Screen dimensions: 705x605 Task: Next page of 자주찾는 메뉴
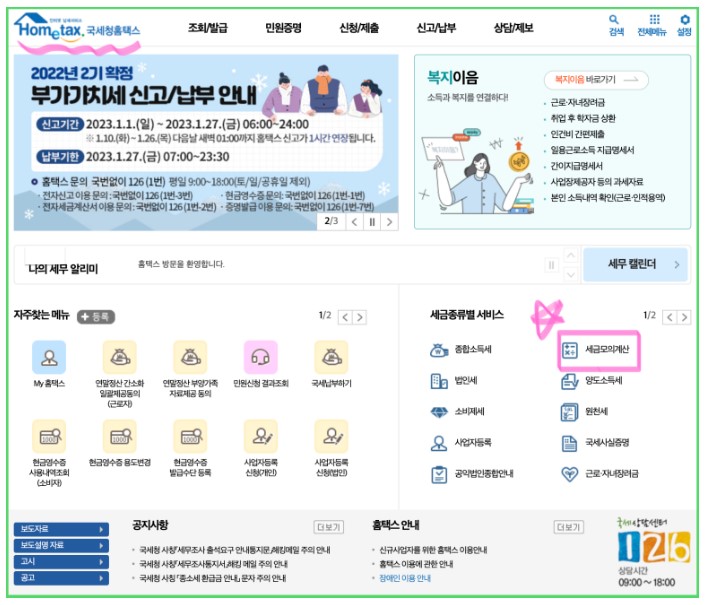click(360, 317)
